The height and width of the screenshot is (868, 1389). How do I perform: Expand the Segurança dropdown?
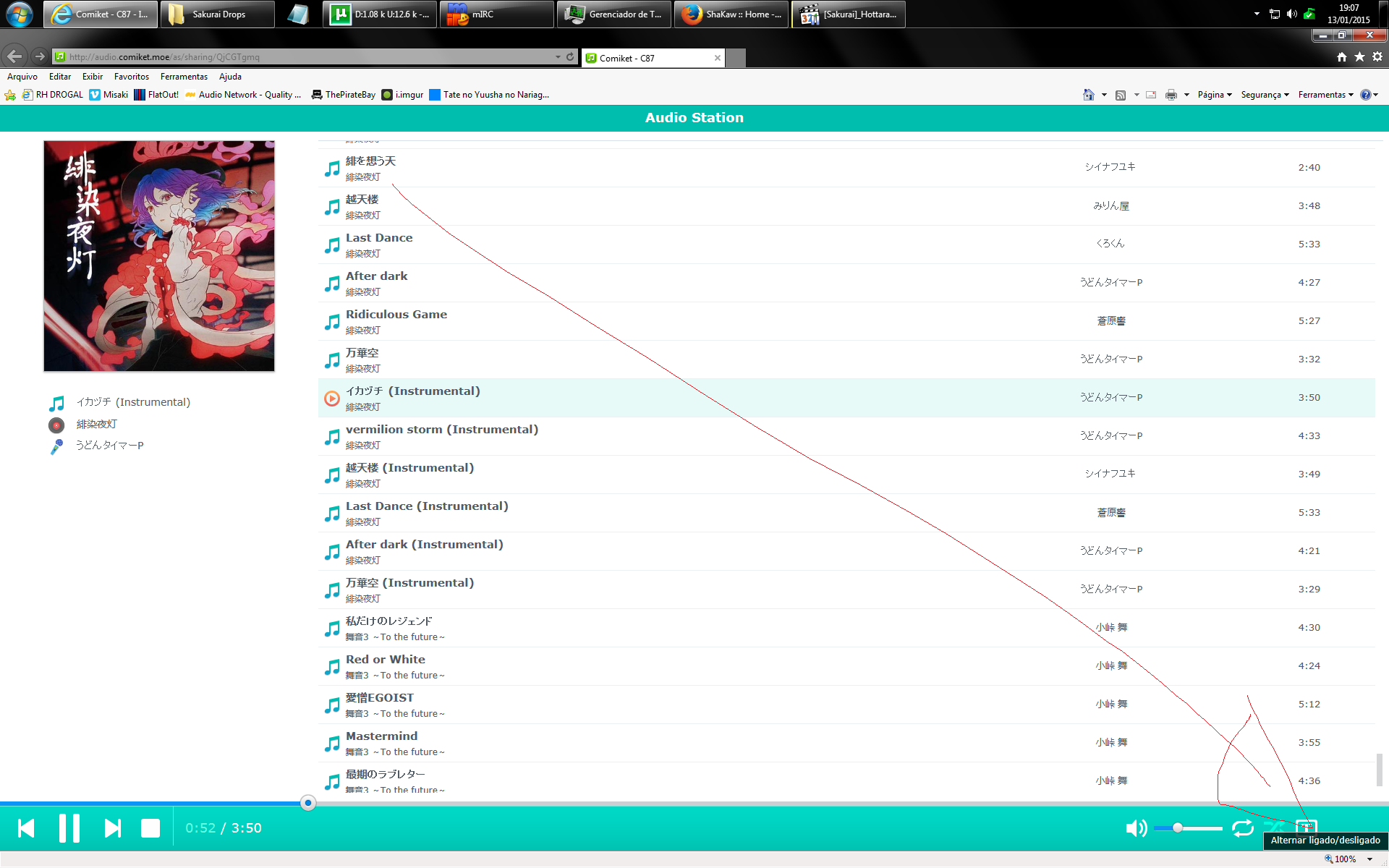[x=1265, y=95]
